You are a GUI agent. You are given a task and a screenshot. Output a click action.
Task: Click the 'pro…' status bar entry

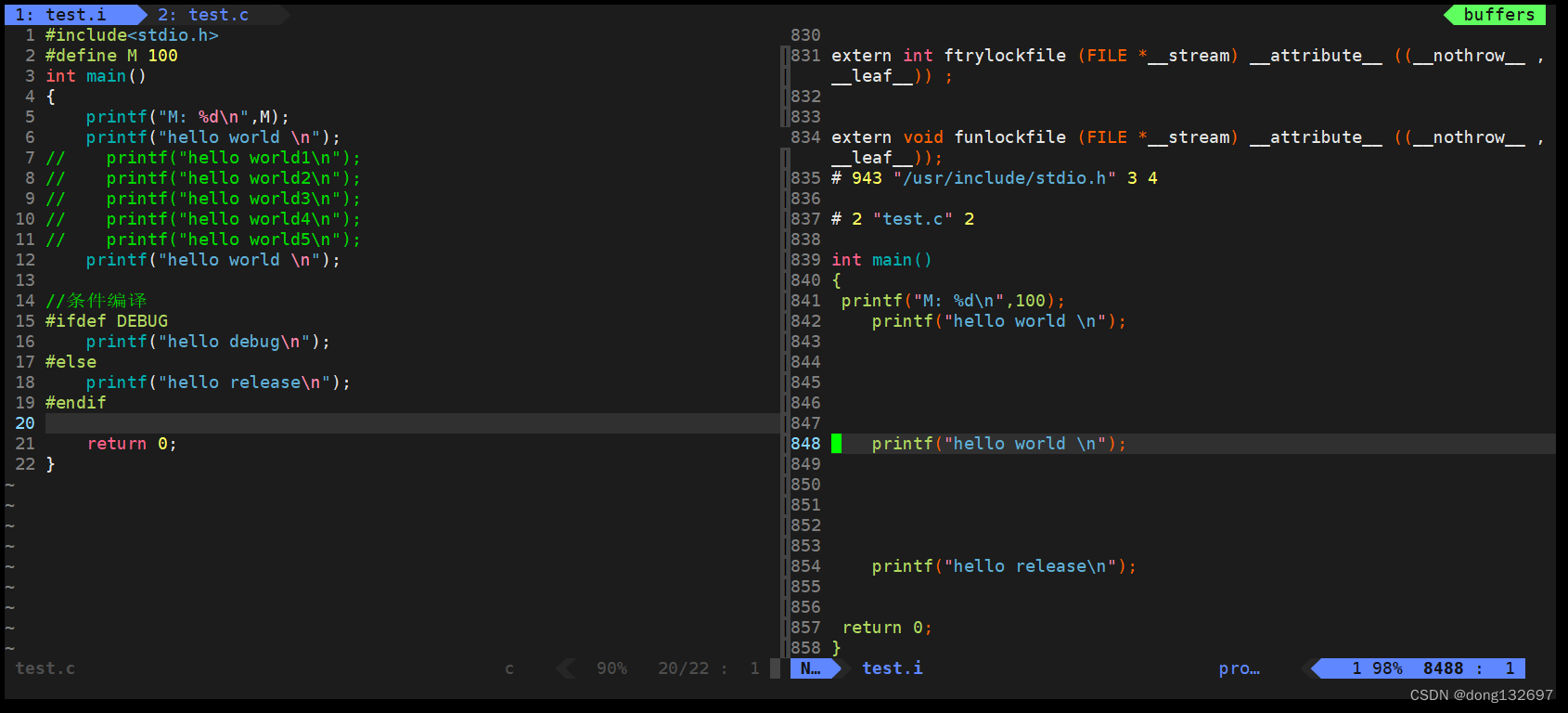pyautogui.click(x=1240, y=668)
